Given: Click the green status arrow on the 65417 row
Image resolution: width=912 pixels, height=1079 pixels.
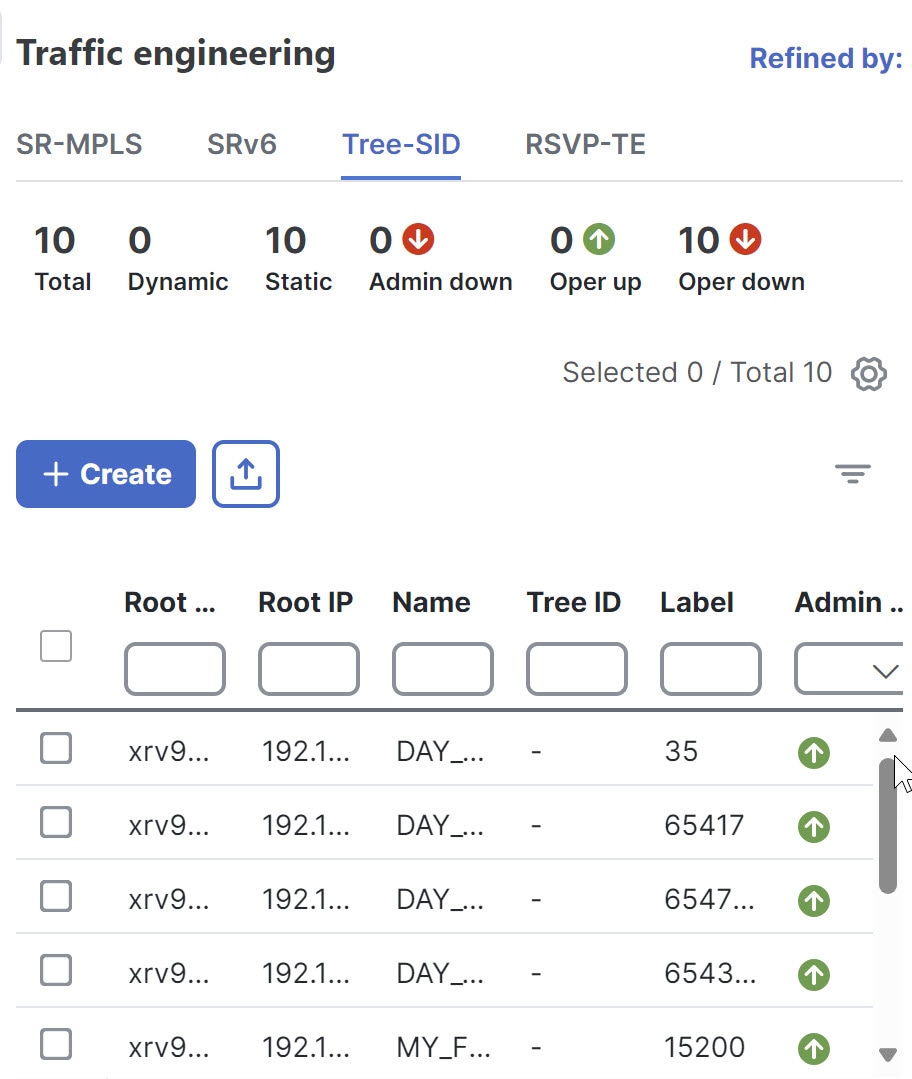Looking at the screenshot, I should (x=813, y=826).
